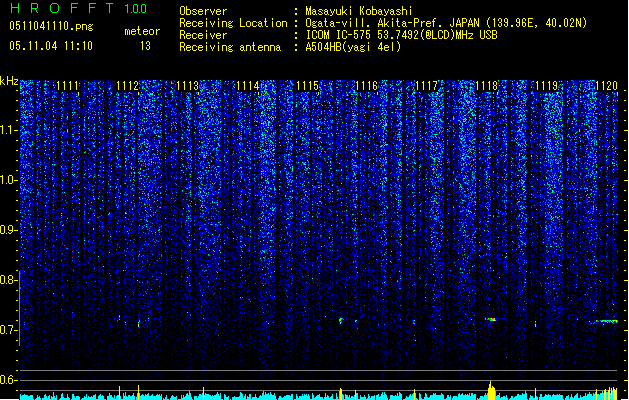Select observer name Masayuki Kobayashi

click(x=359, y=11)
